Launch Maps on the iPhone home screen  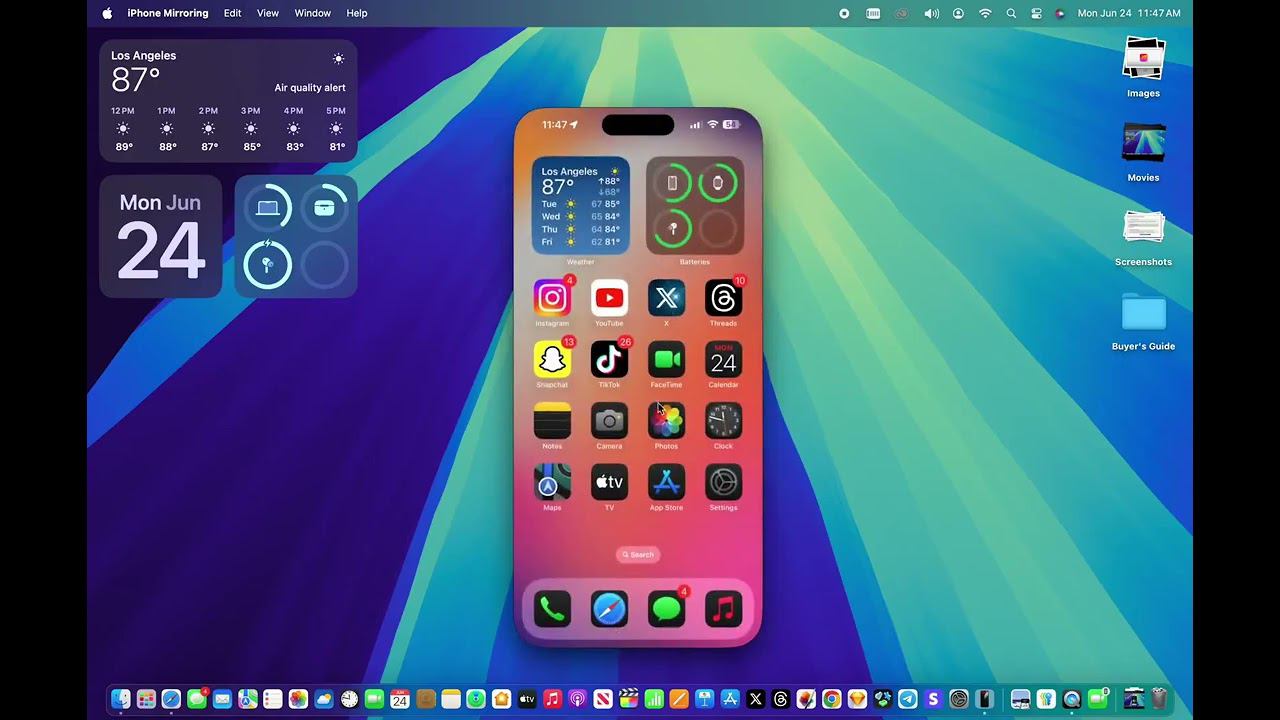[552, 482]
